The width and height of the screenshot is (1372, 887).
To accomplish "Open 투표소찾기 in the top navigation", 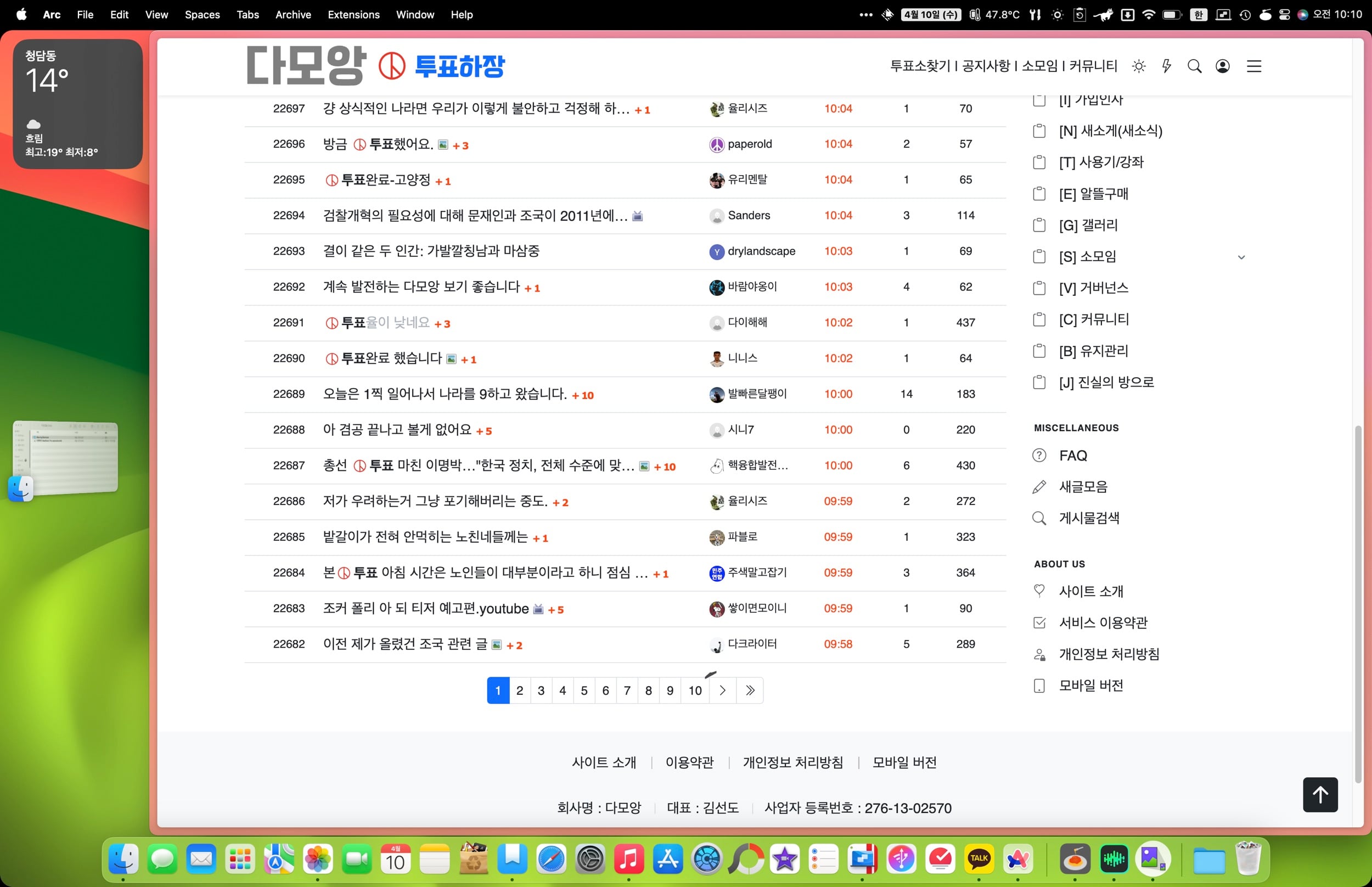I will pyautogui.click(x=920, y=66).
